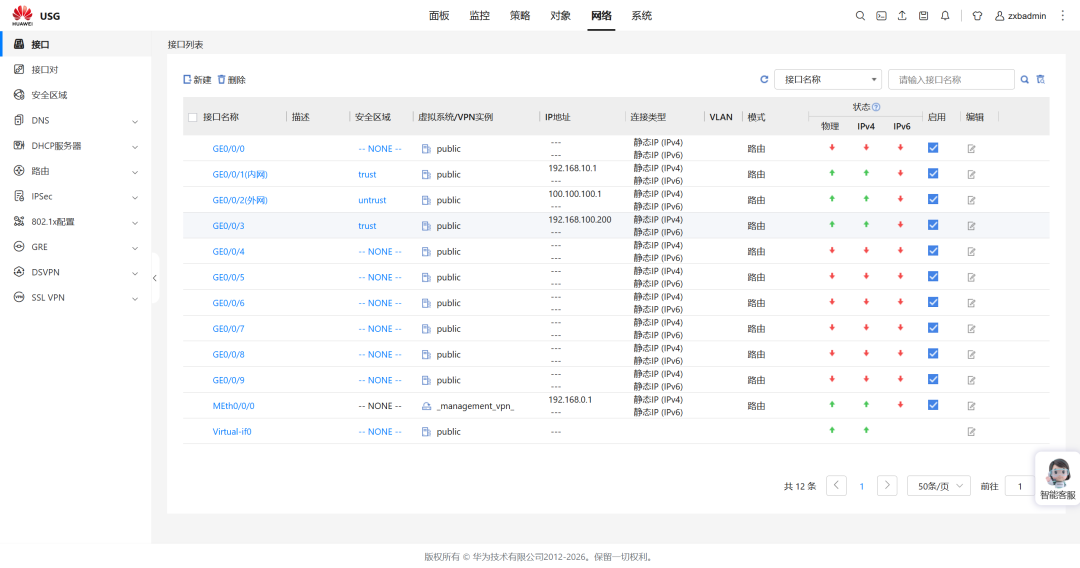Toggle enable checkbox for GE0/0/4
The width and height of the screenshot is (1080, 568).
(933, 251)
